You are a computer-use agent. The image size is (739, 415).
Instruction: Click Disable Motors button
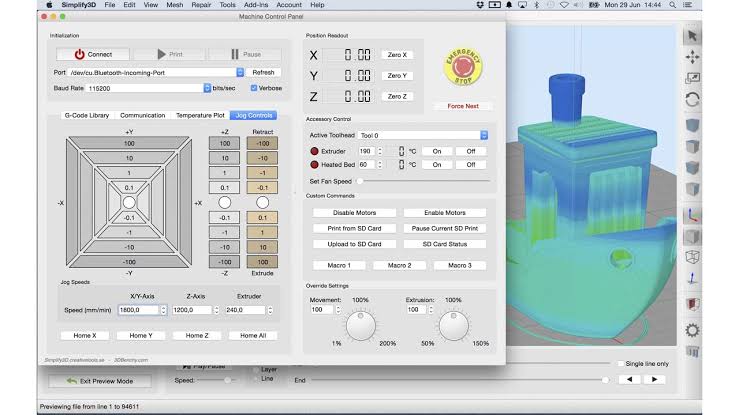pyautogui.click(x=354, y=213)
